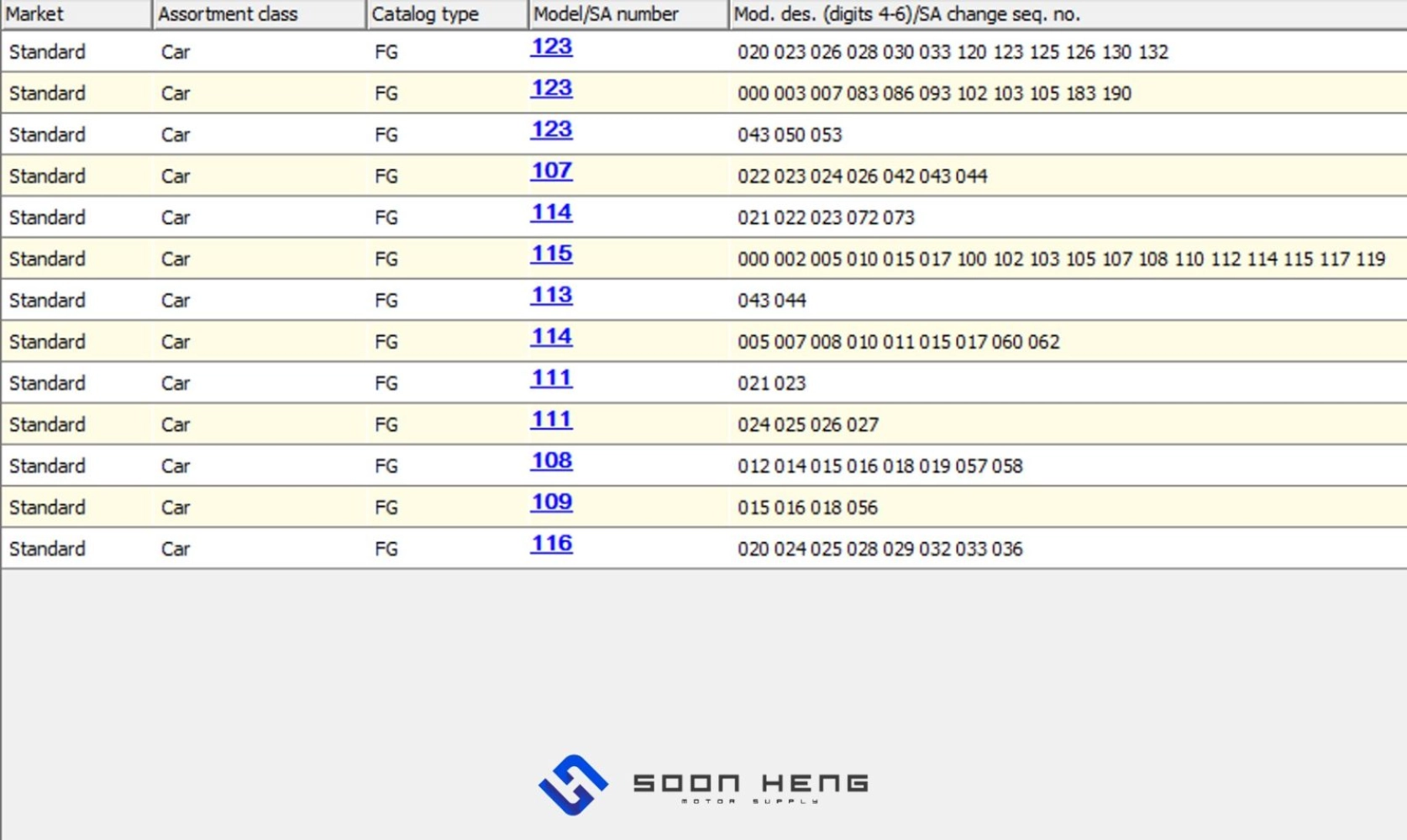Click 'FG' cell in model 108 row
The image size is (1407, 840).
click(386, 466)
